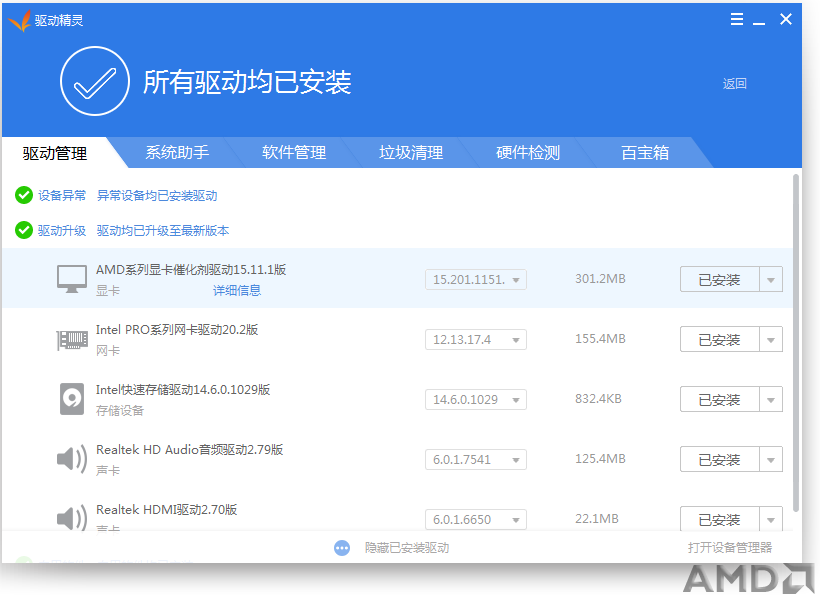Open version dropdown 14.6.0.1029 for Intel storage

pos(476,400)
